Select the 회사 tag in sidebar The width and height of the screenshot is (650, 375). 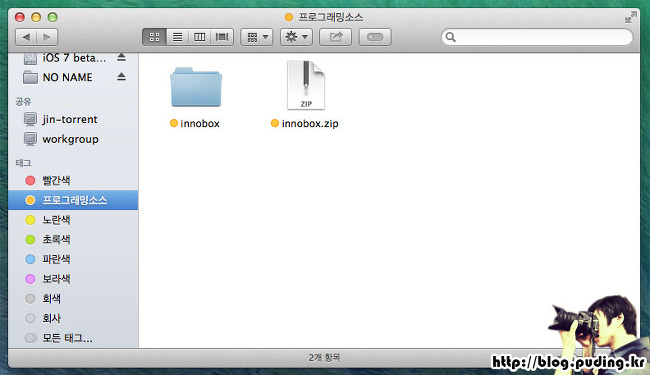(x=73, y=318)
